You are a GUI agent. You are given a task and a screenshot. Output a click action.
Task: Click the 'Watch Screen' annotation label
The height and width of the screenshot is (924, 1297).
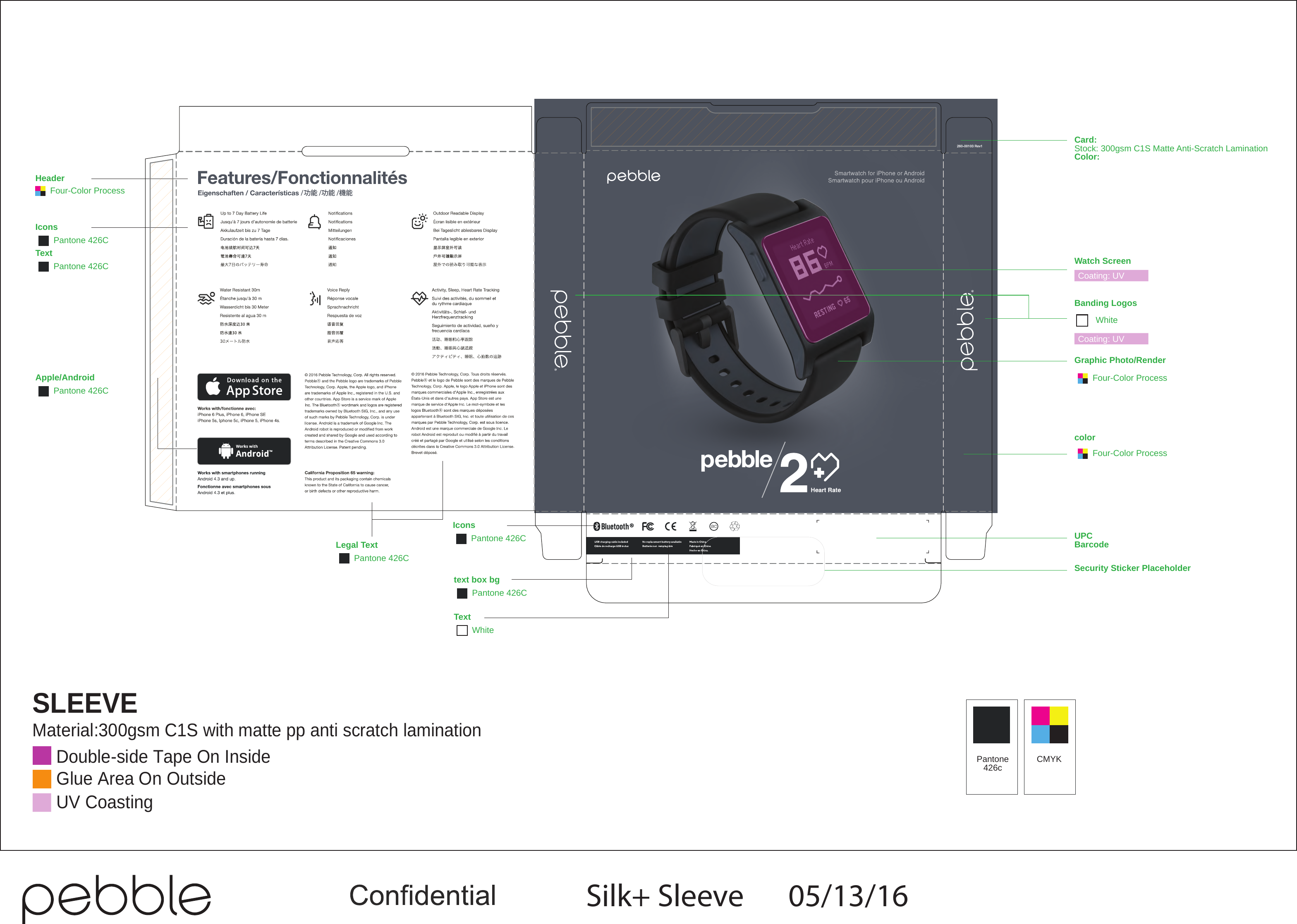pos(1102,261)
